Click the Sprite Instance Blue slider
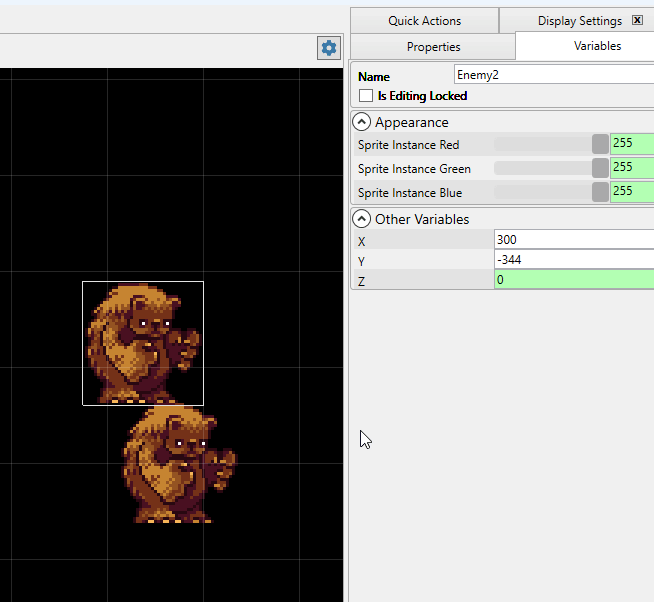Screen dimensions: 654x602 point(551,192)
